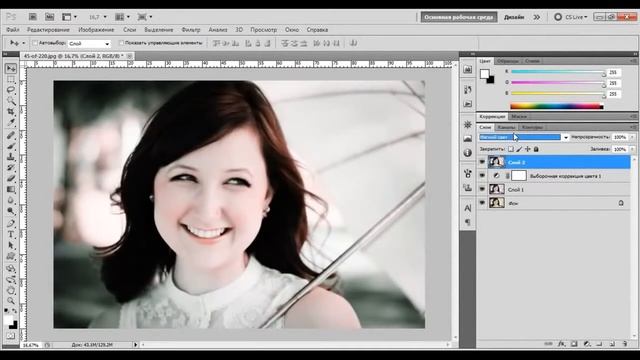Toggle lock transparent pixels

(x=511, y=149)
